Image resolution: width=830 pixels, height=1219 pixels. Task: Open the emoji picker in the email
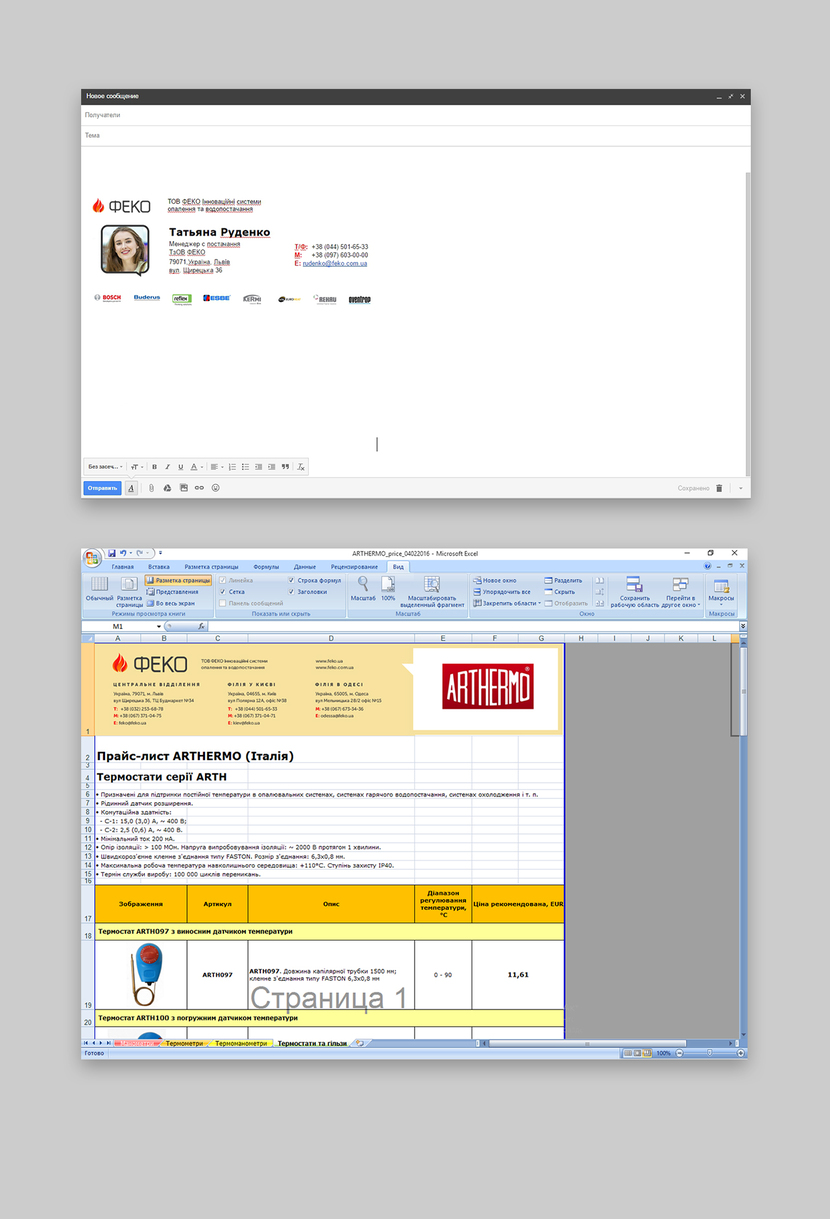click(x=215, y=488)
